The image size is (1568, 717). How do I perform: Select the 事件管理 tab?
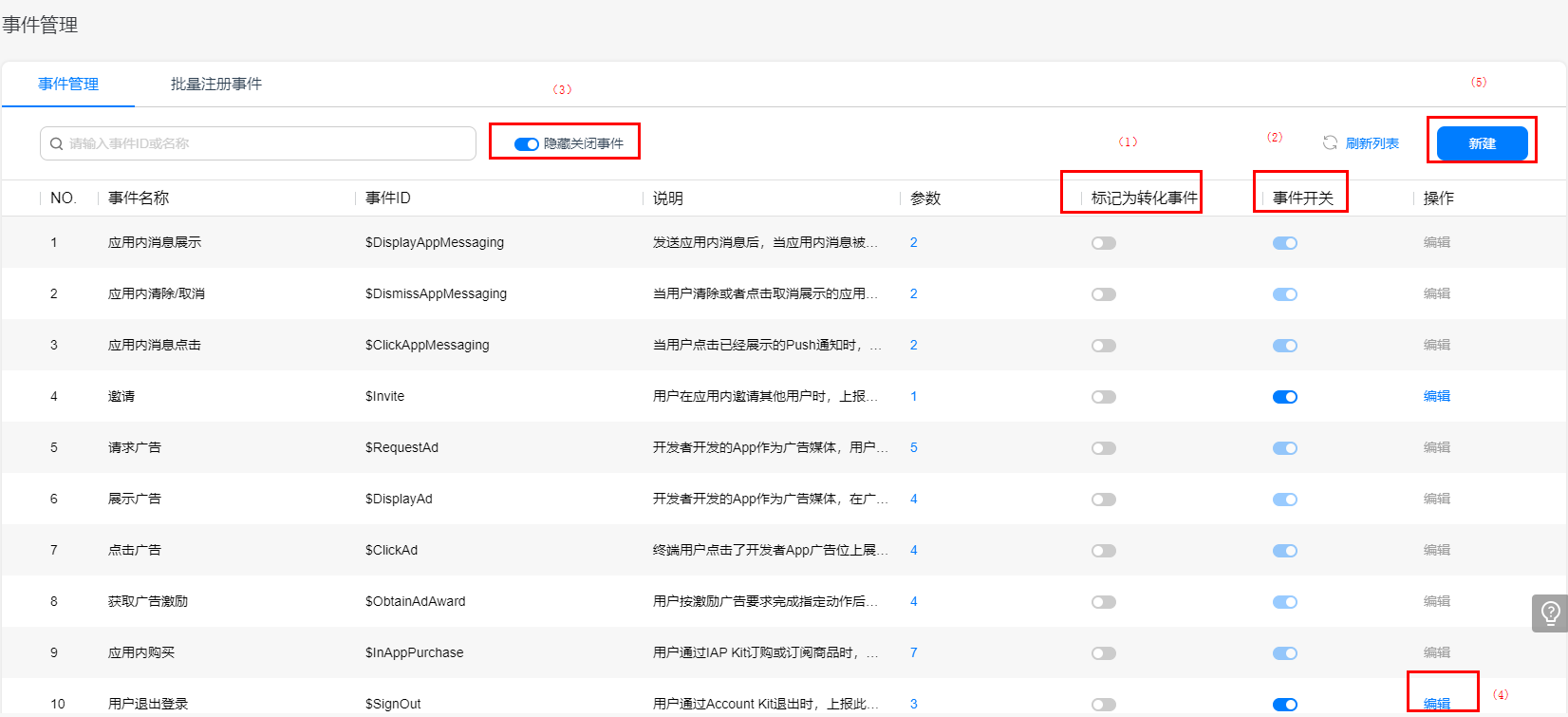pos(68,85)
